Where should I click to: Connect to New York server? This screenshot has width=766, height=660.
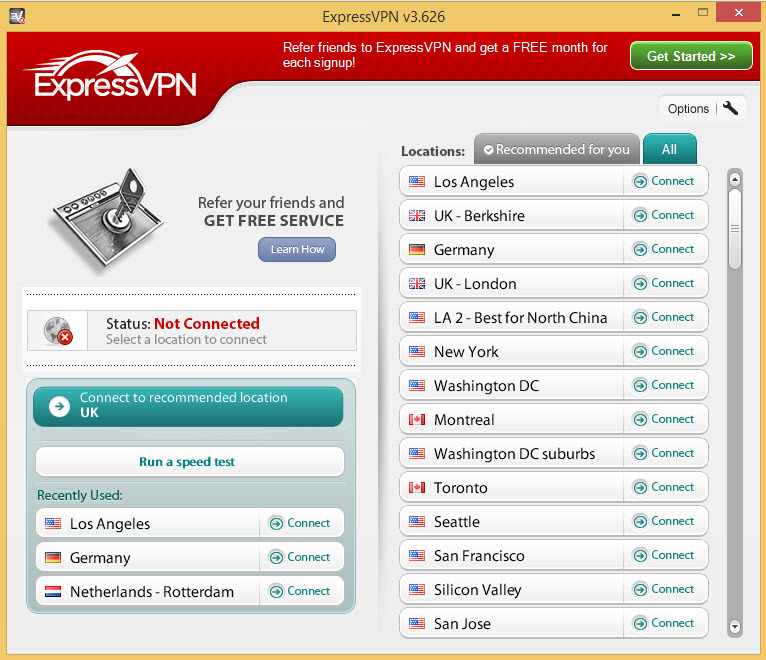coord(663,351)
